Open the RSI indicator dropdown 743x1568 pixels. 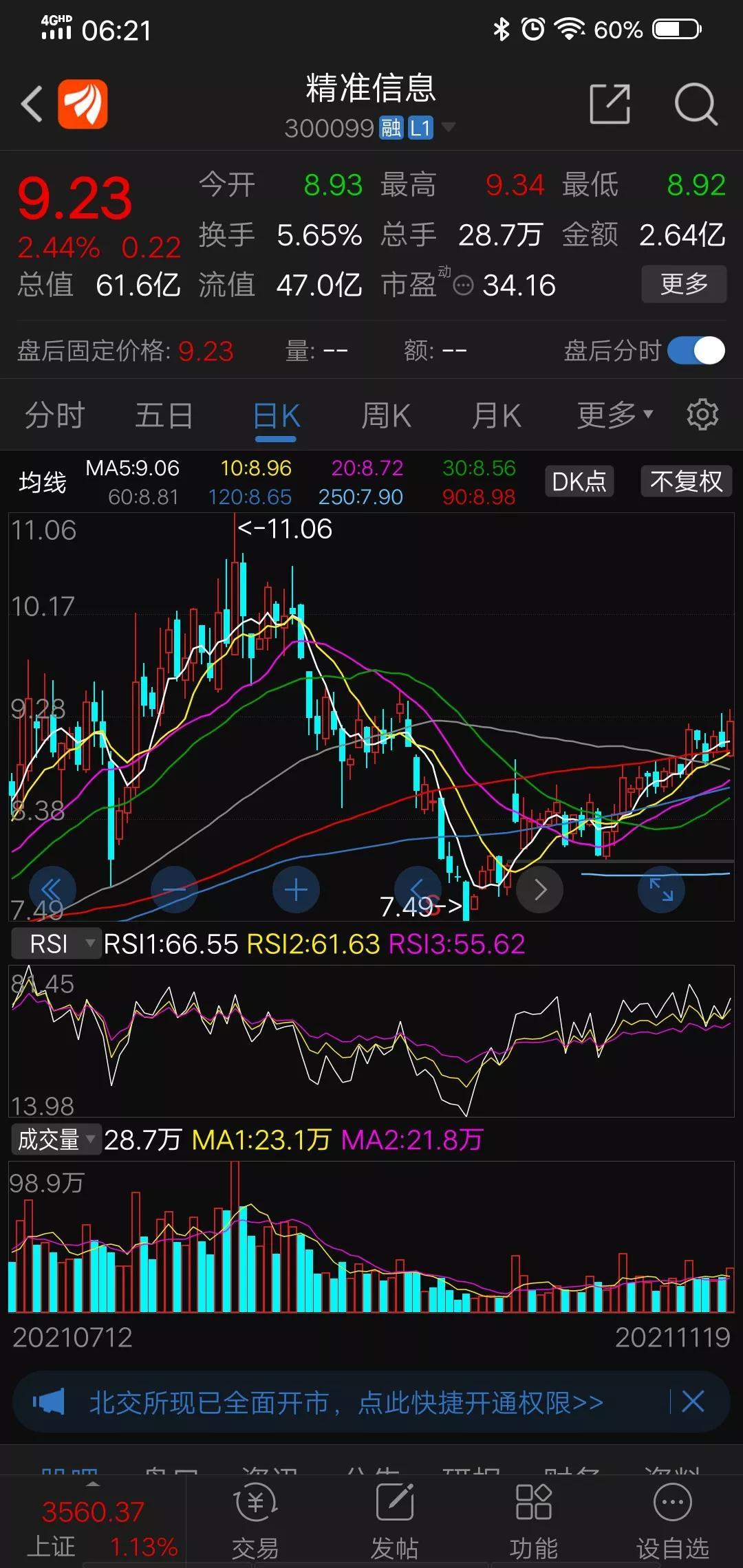coord(55,944)
